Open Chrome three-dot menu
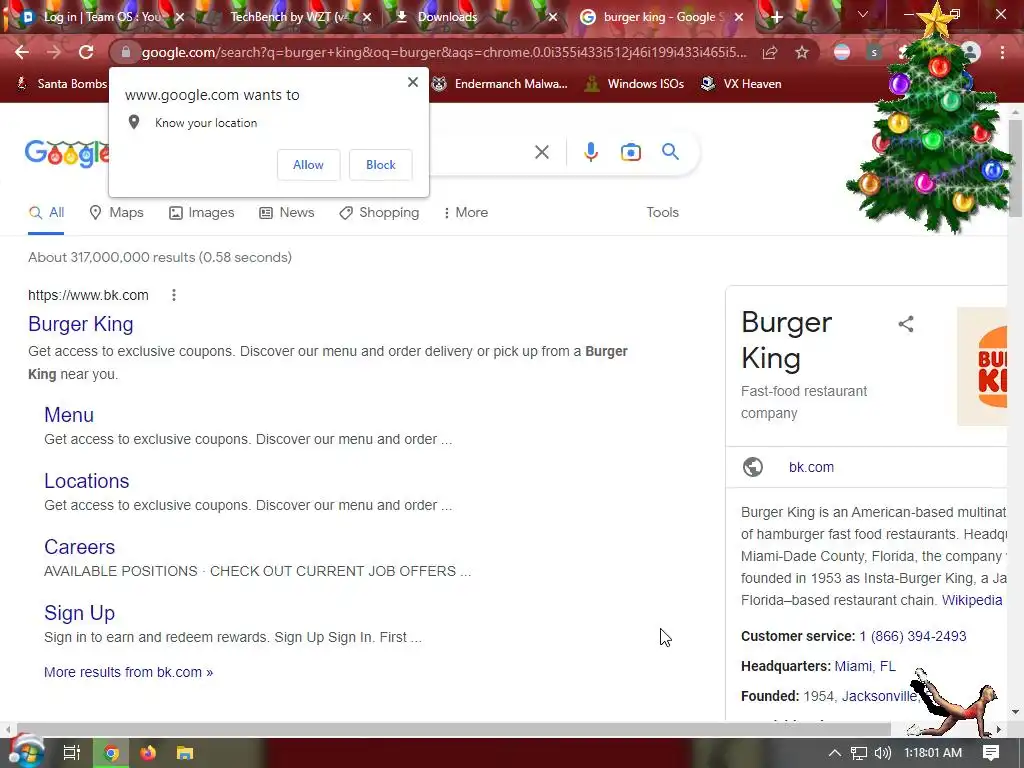 click(x=1002, y=52)
